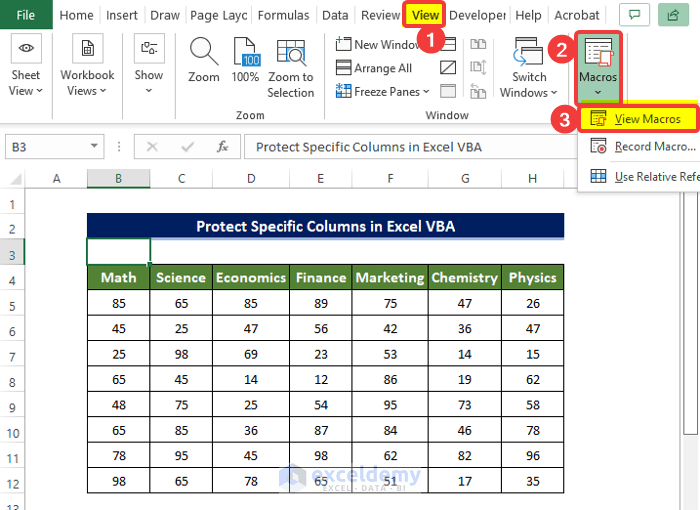Expand Workbook Views chevron
The height and width of the screenshot is (510, 700).
[103, 91]
